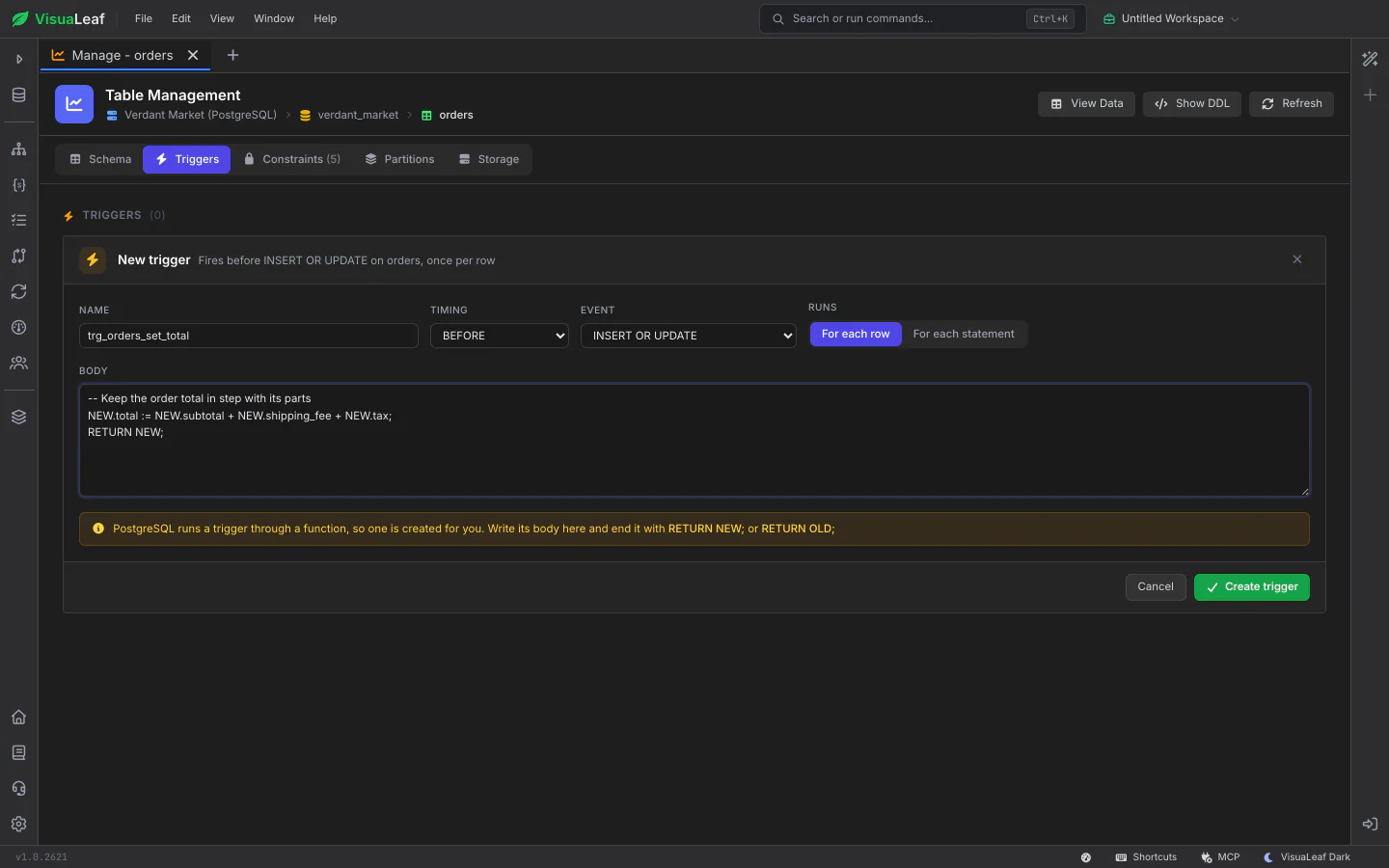Switch to the Schema tab
The width and height of the screenshot is (1389, 868).
tap(100, 160)
